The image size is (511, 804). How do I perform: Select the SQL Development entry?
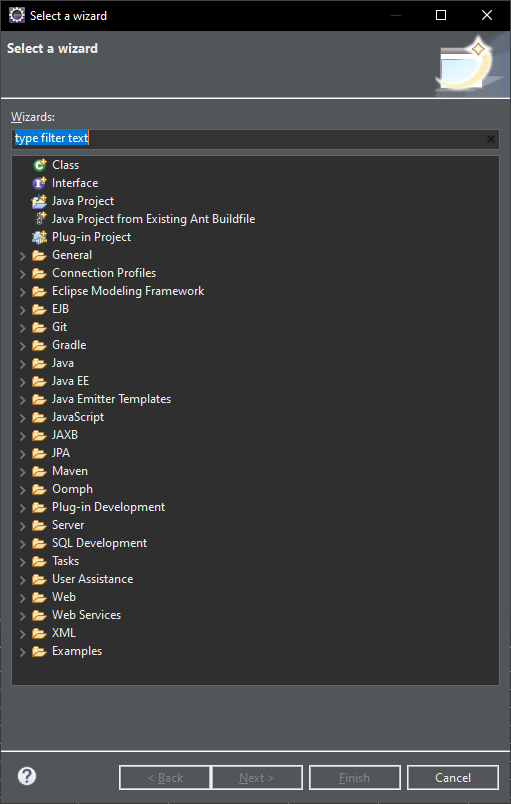(x=99, y=543)
